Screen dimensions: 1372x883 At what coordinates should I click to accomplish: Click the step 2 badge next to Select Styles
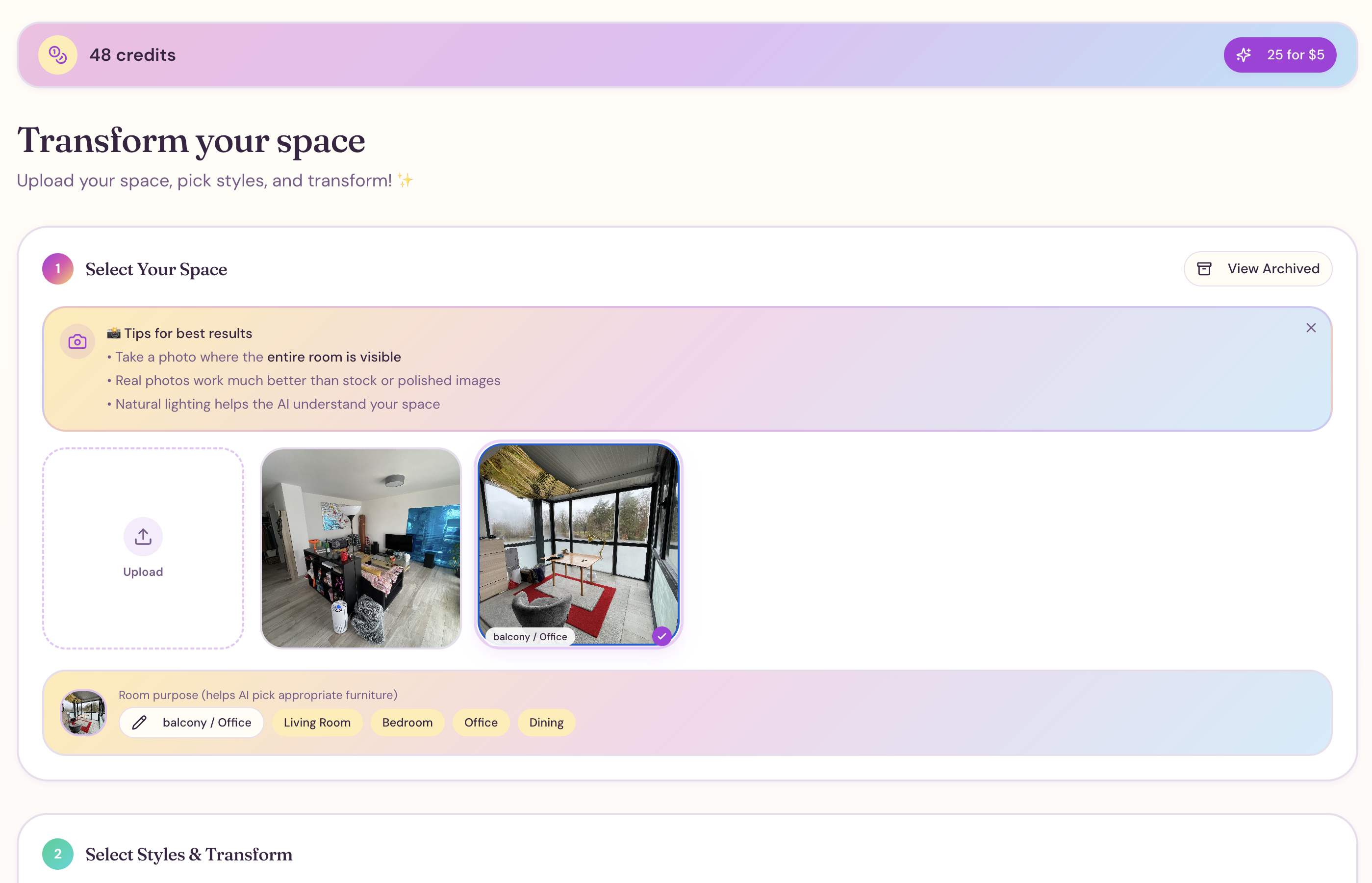click(57, 854)
